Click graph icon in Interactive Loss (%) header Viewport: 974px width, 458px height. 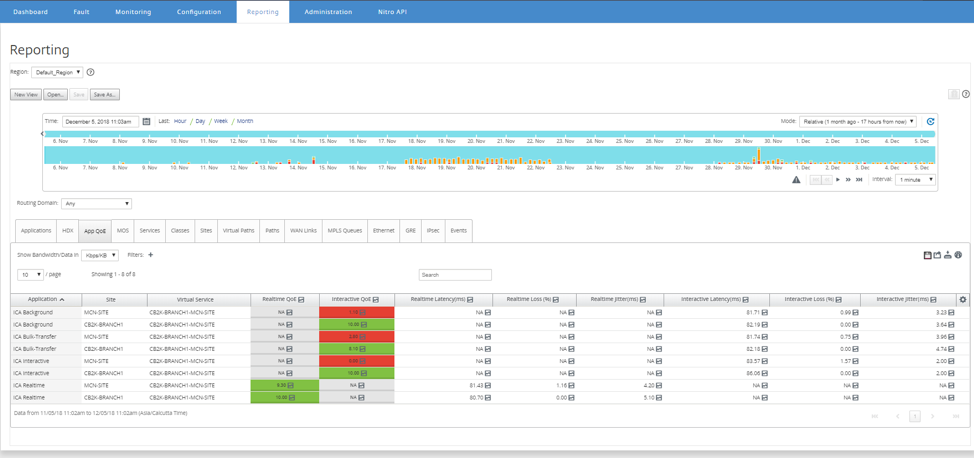click(x=837, y=300)
